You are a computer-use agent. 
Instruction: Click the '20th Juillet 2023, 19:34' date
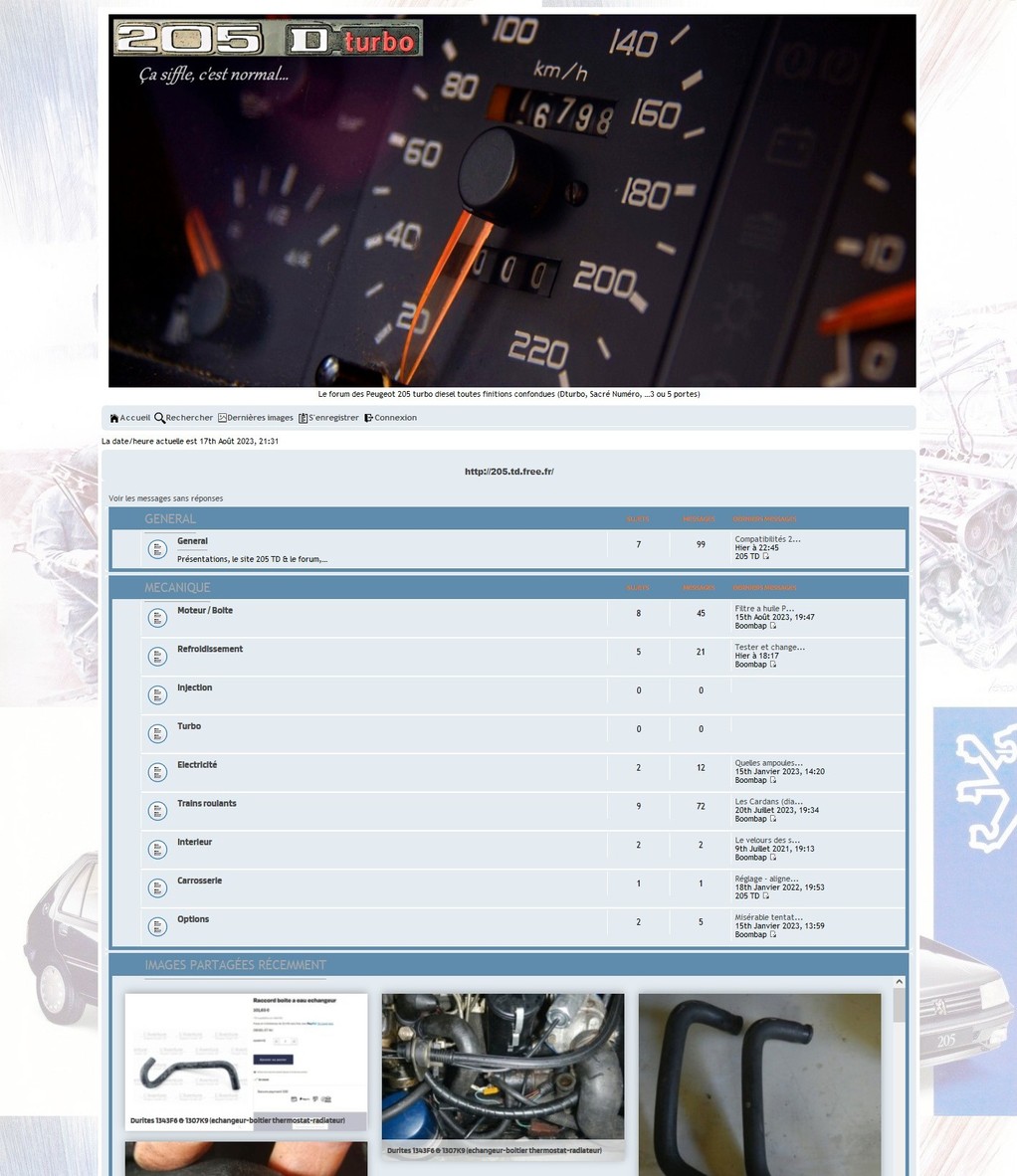coord(777,810)
